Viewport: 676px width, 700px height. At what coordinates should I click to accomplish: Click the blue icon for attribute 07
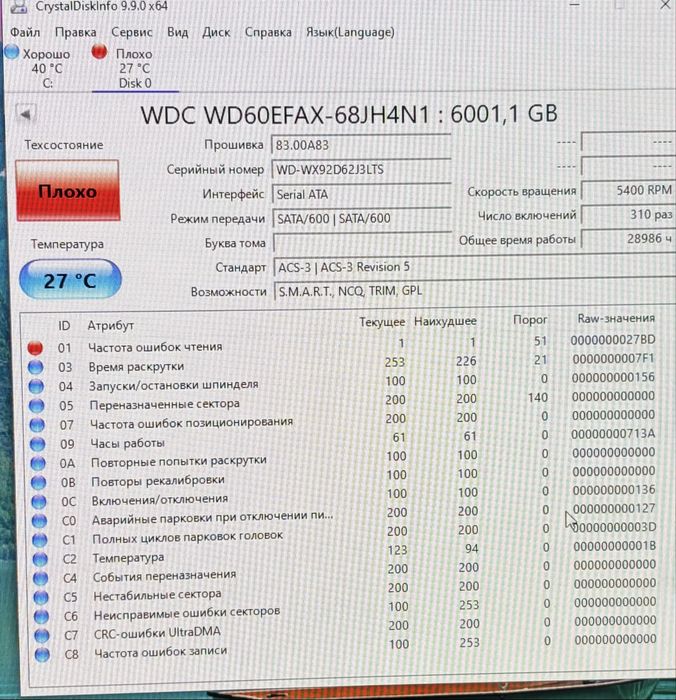click(37, 425)
